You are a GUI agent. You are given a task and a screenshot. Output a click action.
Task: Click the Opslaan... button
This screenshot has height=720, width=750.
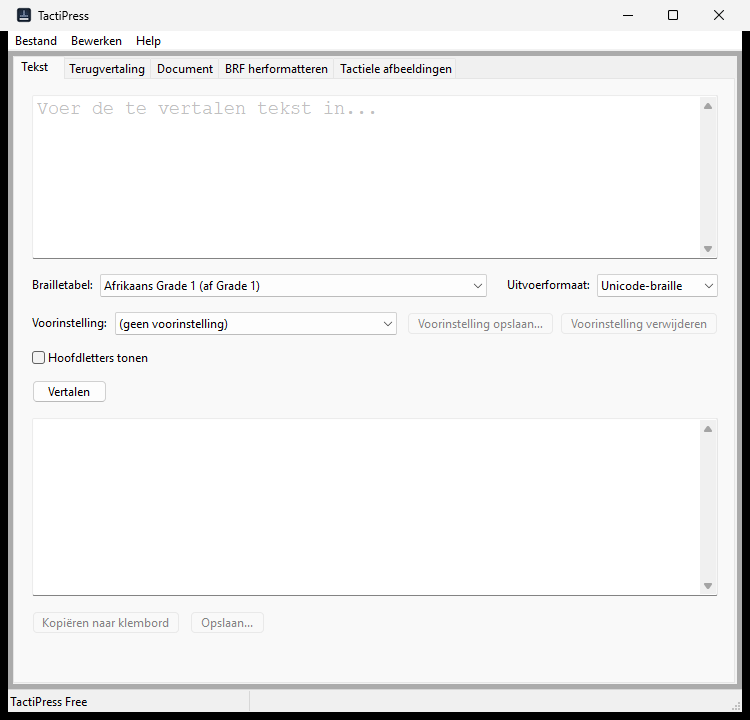click(227, 623)
